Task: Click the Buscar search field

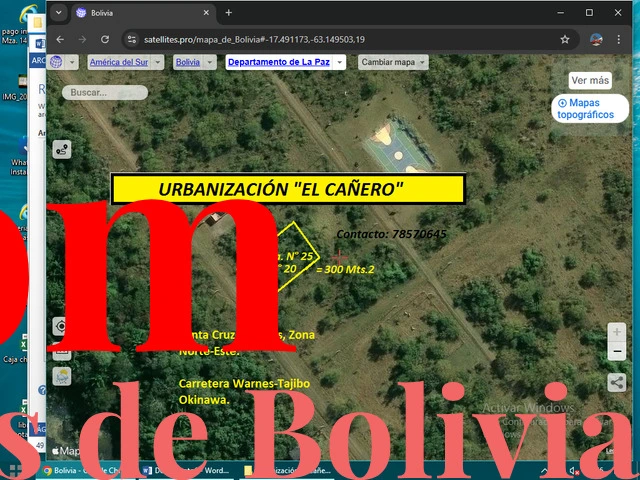Action: [x=105, y=92]
